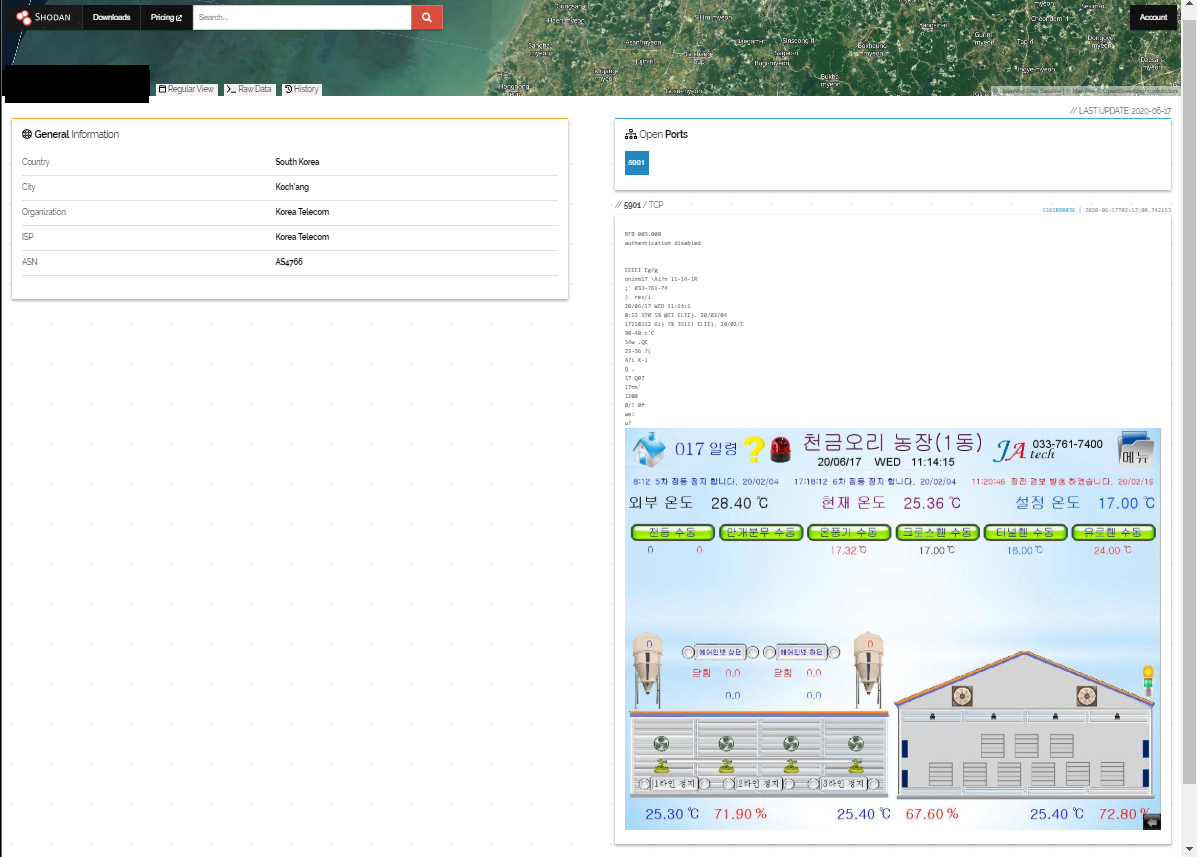Click the left feed silo with blue 0
The image size is (1197, 857).
(648, 668)
